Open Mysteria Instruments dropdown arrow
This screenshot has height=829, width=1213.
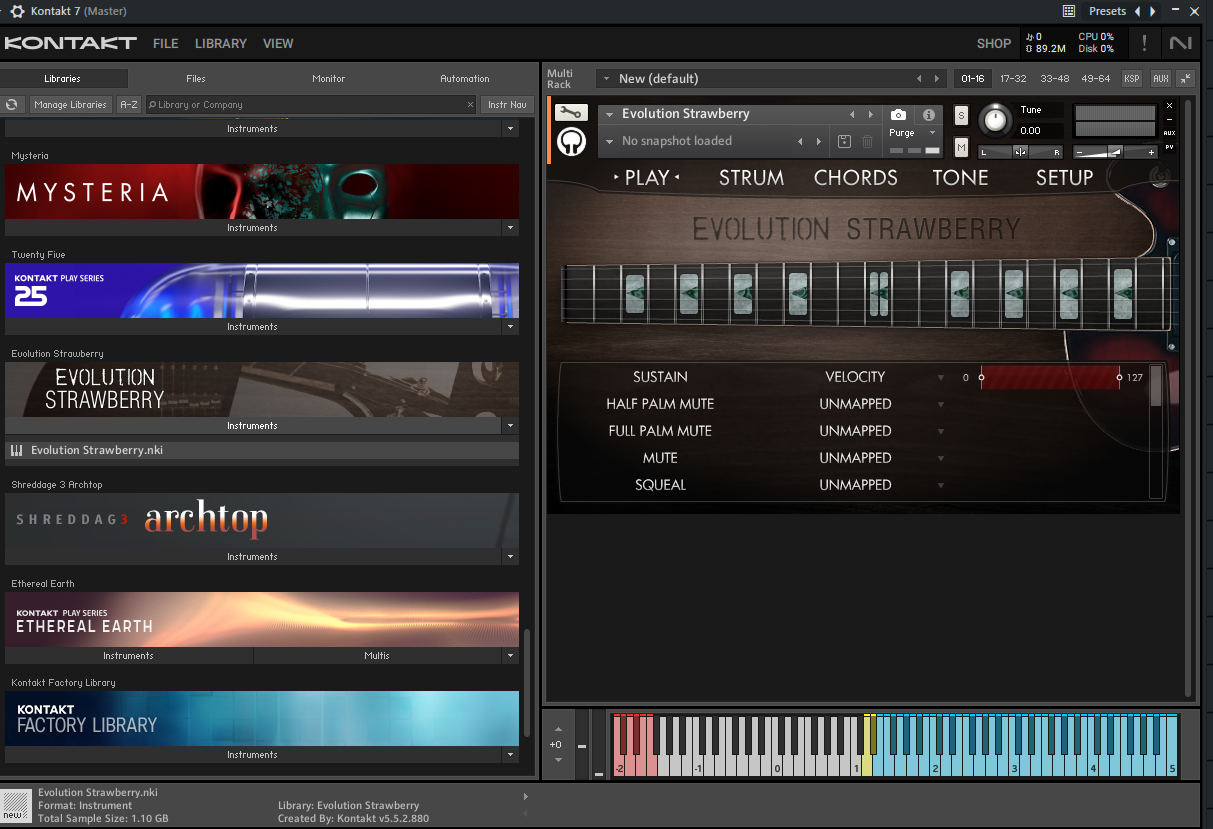click(510, 228)
